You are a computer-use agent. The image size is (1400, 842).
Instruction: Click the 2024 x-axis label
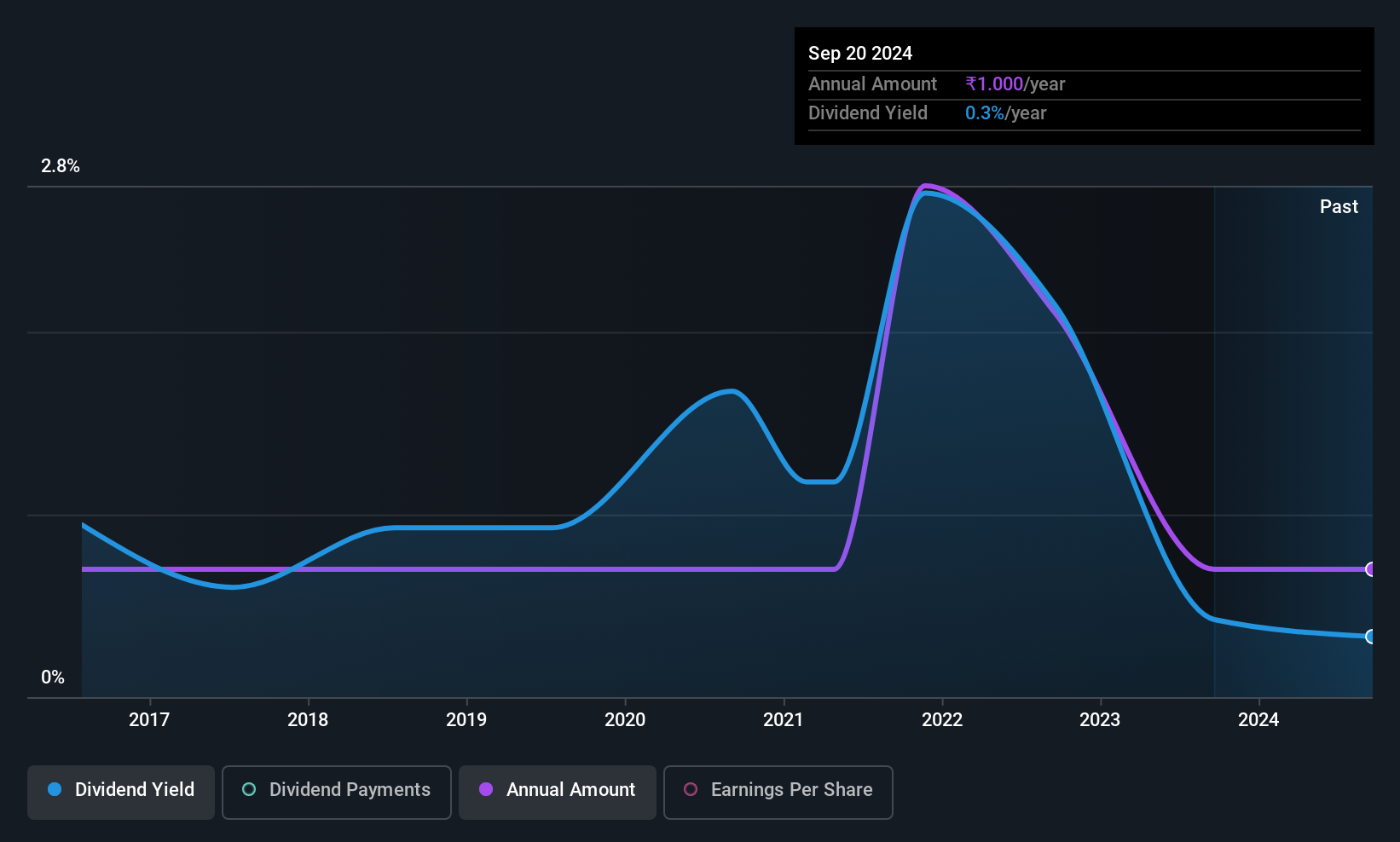tap(1258, 720)
